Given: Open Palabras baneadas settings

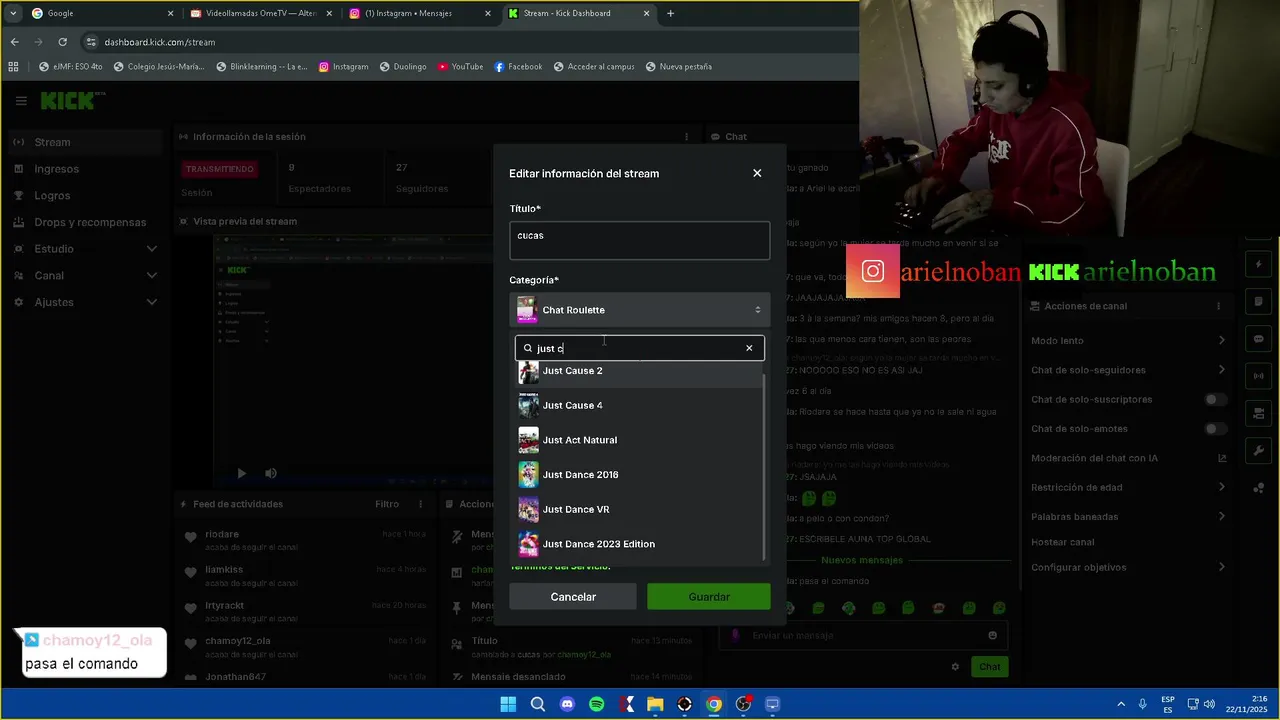Looking at the screenshot, I should (x=1128, y=517).
